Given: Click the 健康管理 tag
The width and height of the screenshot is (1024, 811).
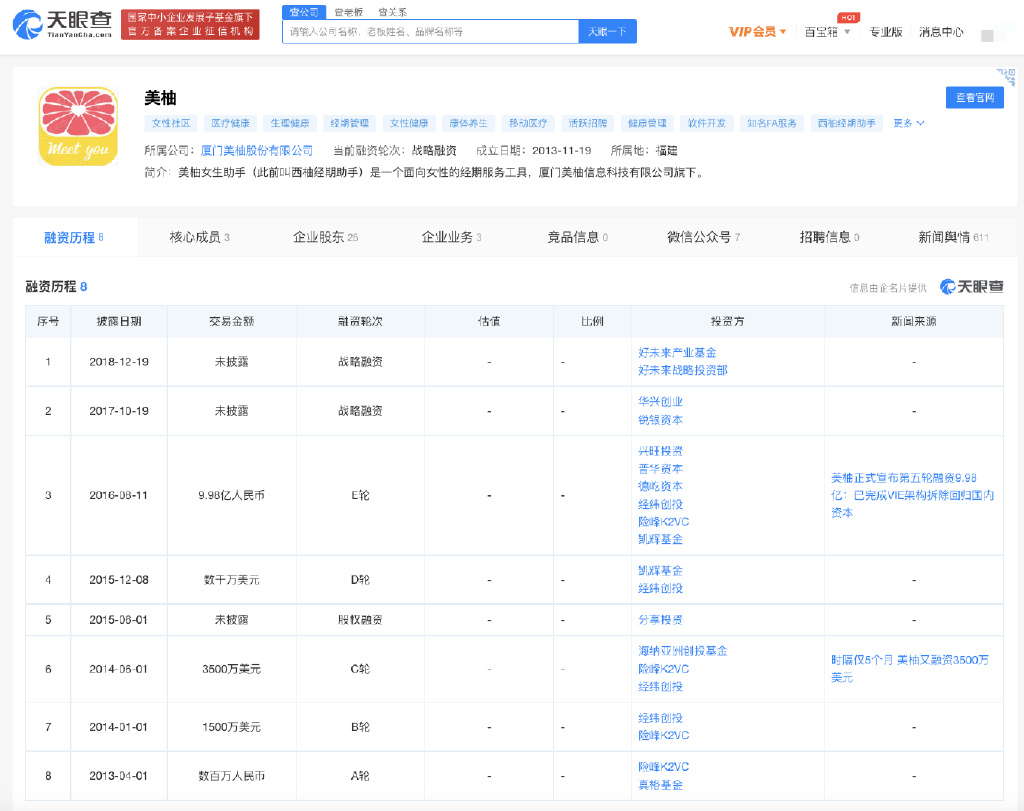Looking at the screenshot, I should (x=647, y=123).
